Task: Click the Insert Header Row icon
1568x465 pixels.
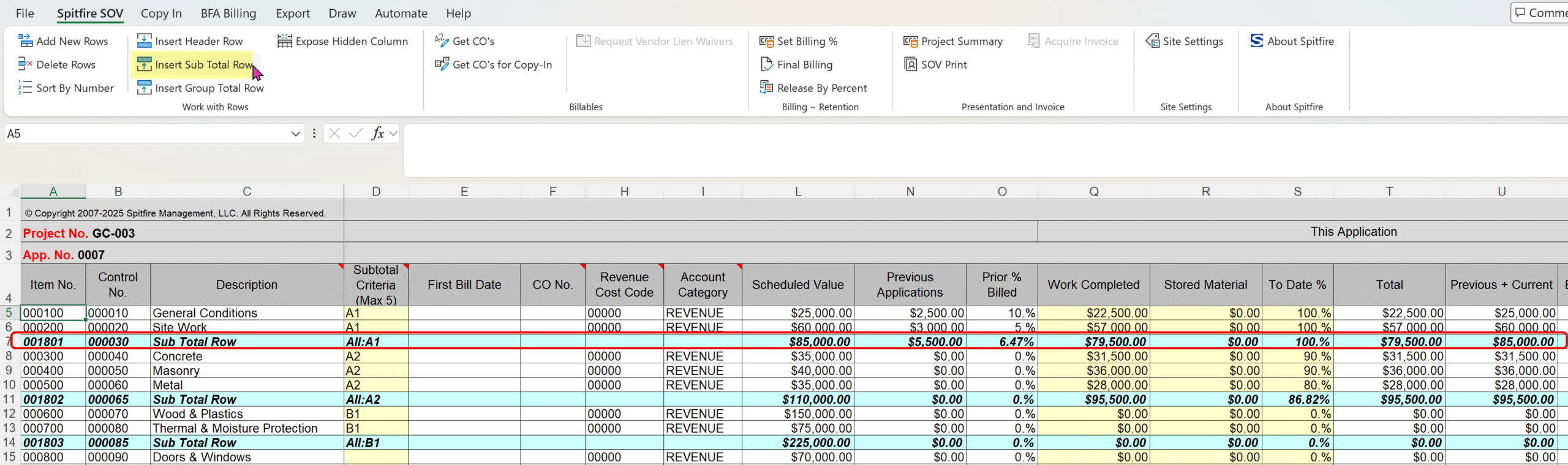Action: 144,41
